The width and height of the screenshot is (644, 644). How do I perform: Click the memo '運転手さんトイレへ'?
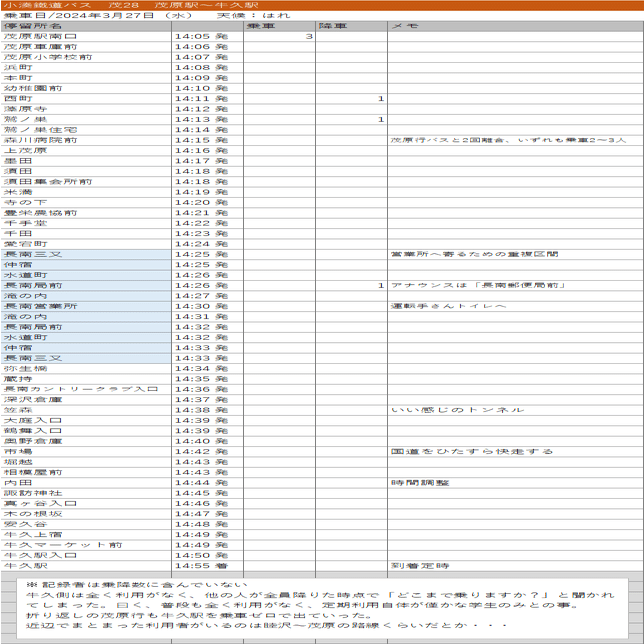pyautogui.click(x=448, y=306)
